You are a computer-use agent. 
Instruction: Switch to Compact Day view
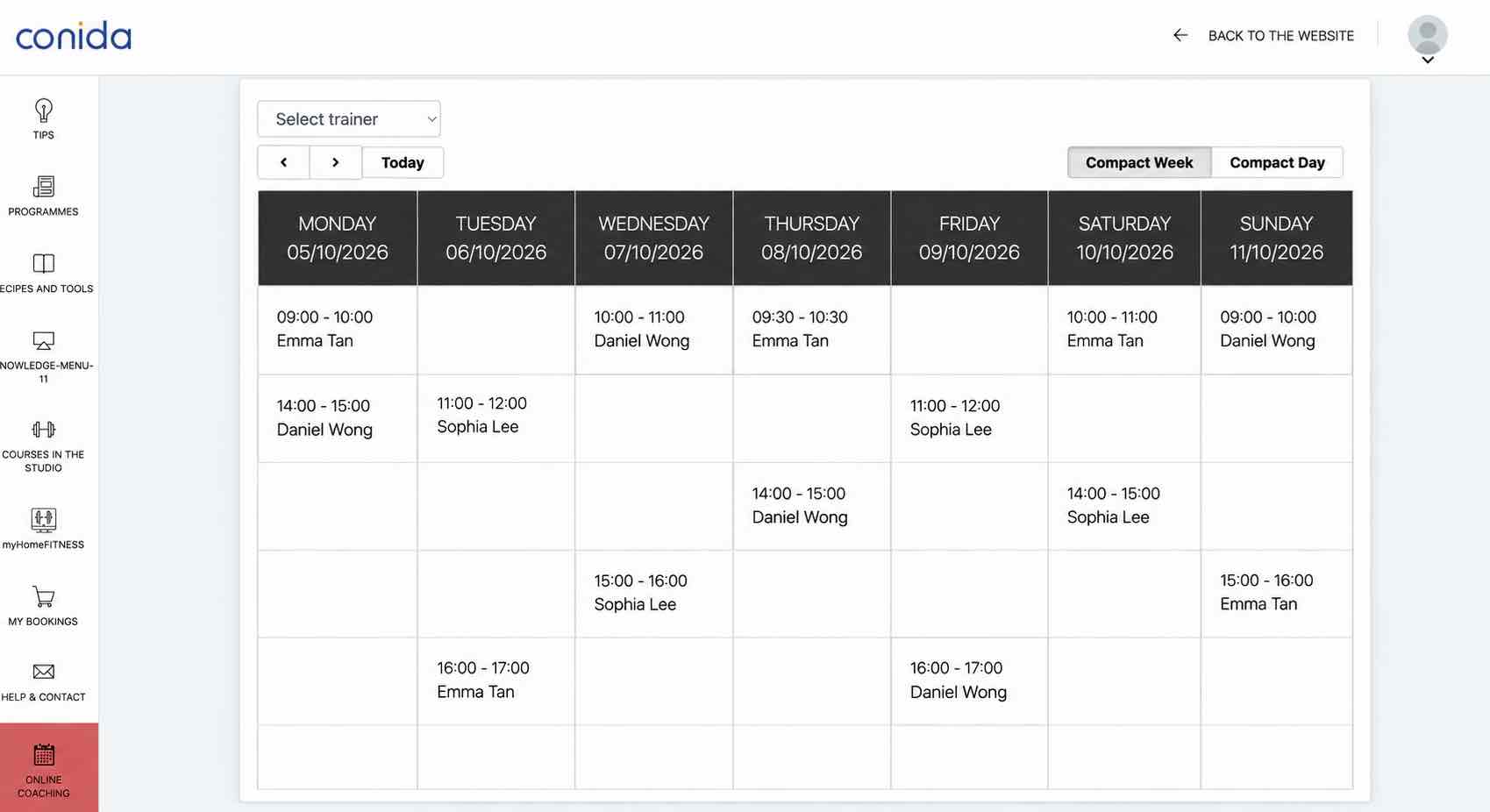tap(1277, 162)
